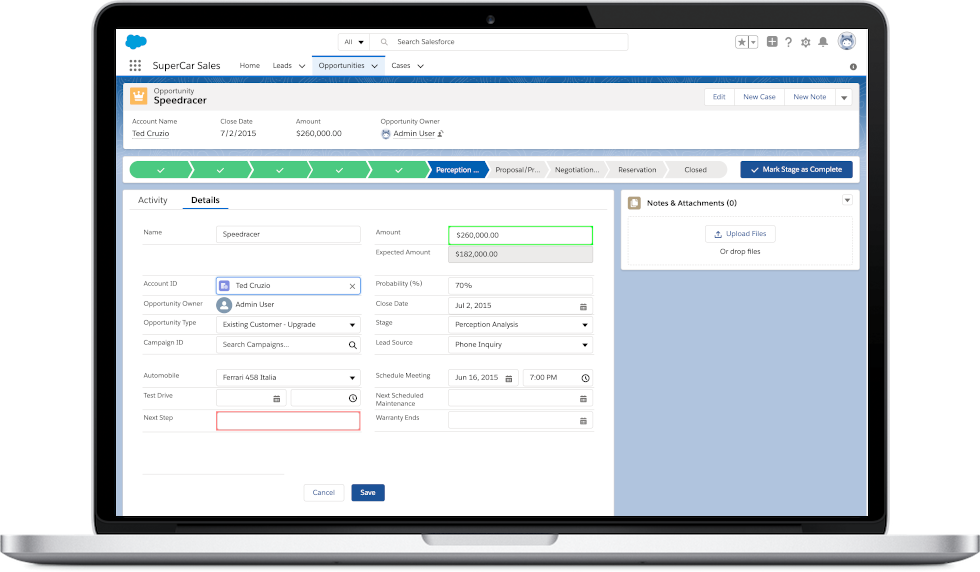980x572 pixels.
Task: Open the setup gear icon
Action: coord(806,42)
